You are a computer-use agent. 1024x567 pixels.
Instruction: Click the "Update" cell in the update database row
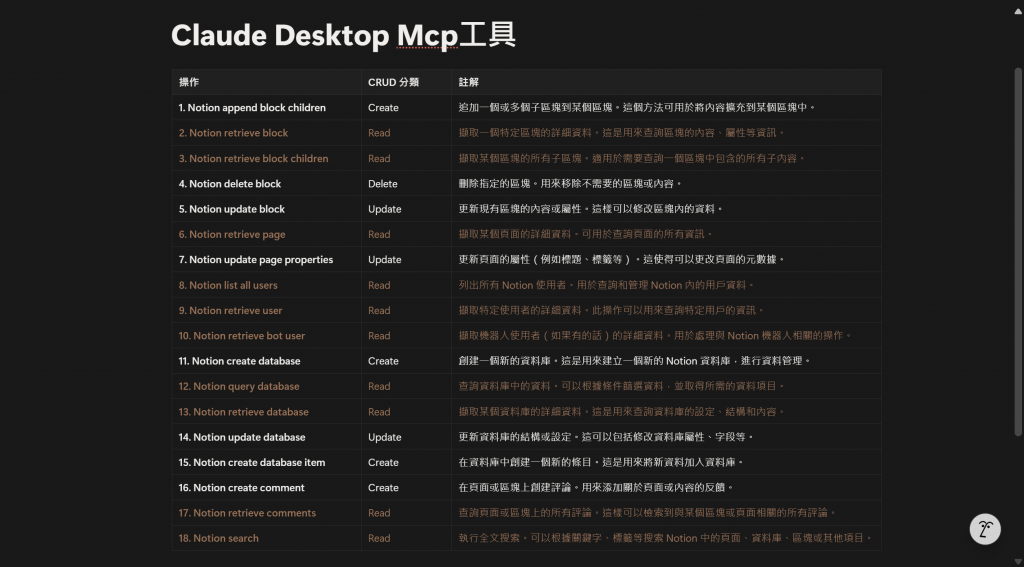tap(406, 437)
